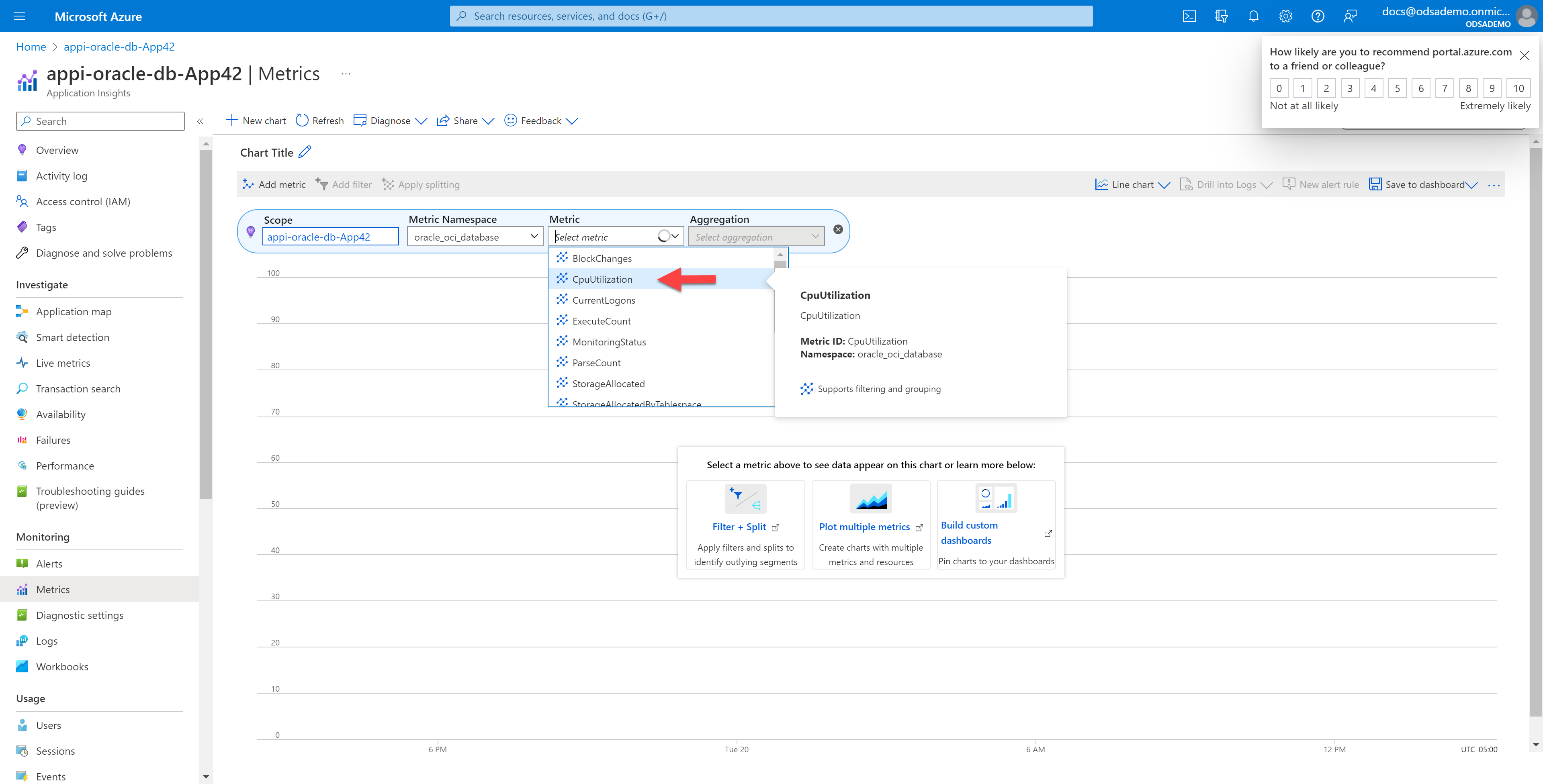Open the Help question mark icon
The image size is (1543, 784).
pos(1317,16)
